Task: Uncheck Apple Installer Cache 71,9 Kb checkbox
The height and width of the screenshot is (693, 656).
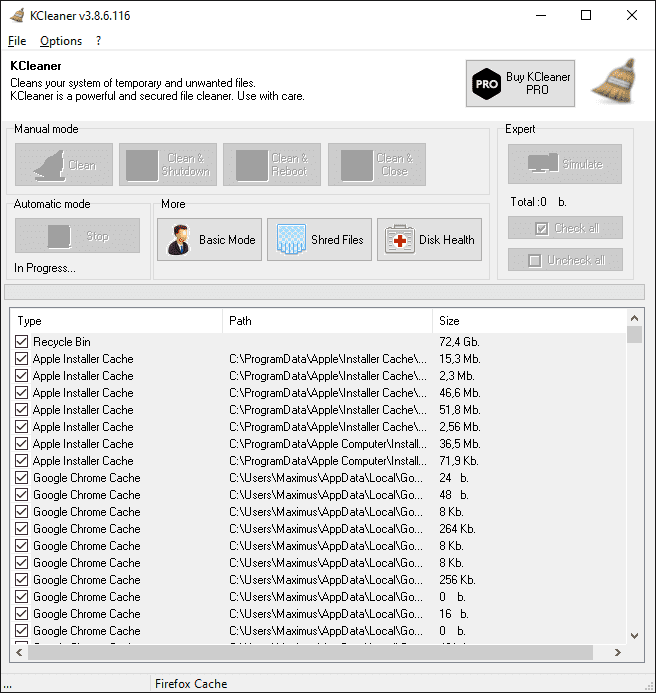Action: [x=21, y=461]
